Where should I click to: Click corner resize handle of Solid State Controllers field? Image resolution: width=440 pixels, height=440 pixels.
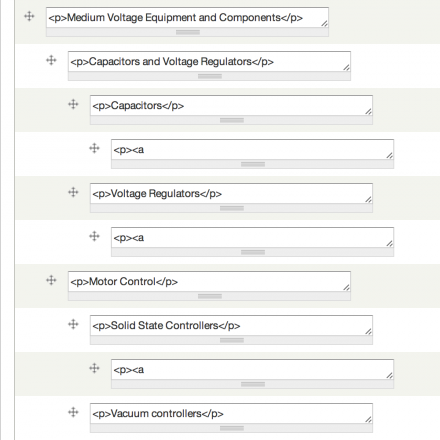368,331
